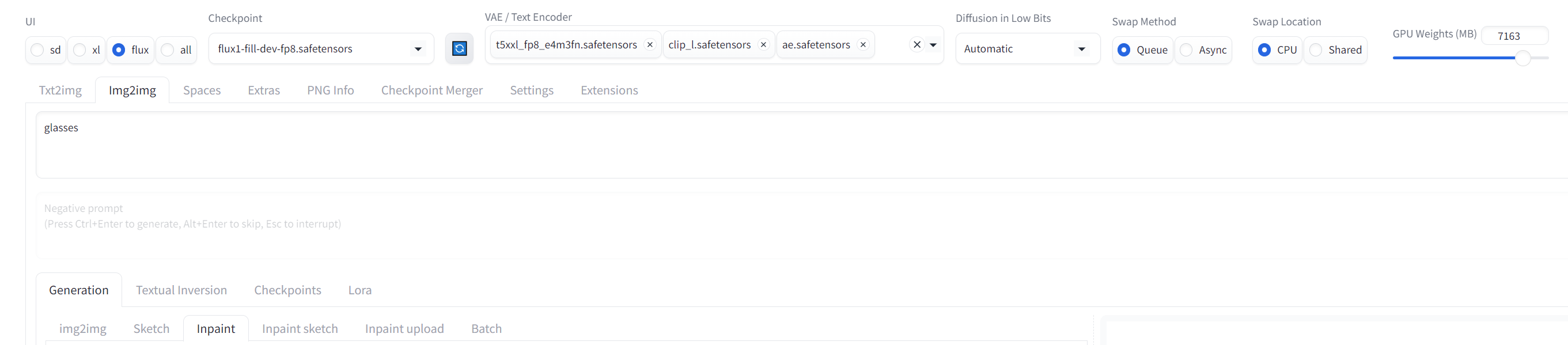Screen dimensions: 1568x345
Task: Open Diffusion in Low Bits dropdown
Action: tap(1028, 49)
